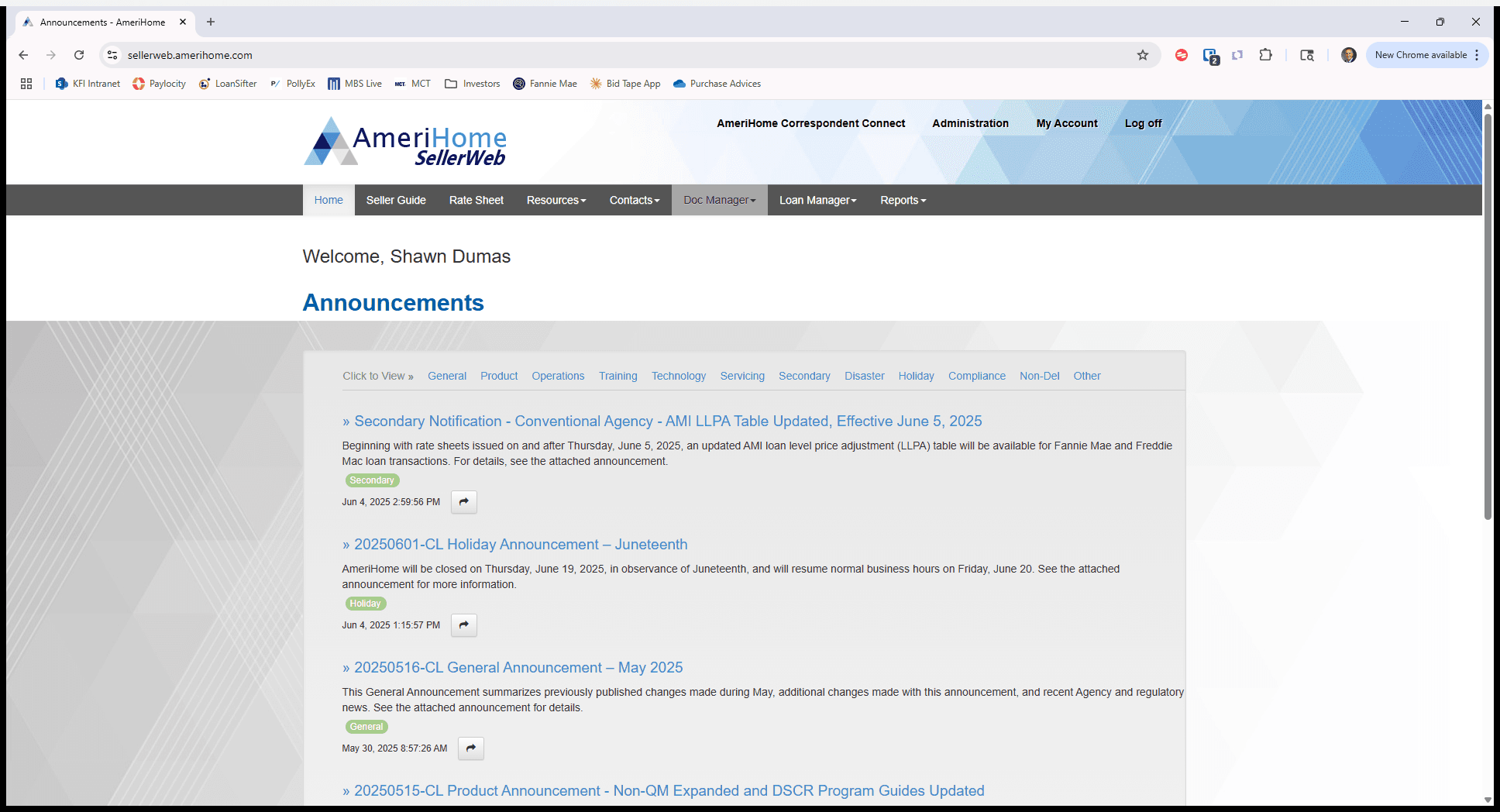The image size is (1500, 812).
Task: Open Paylocity bookmark
Action: 159,84
